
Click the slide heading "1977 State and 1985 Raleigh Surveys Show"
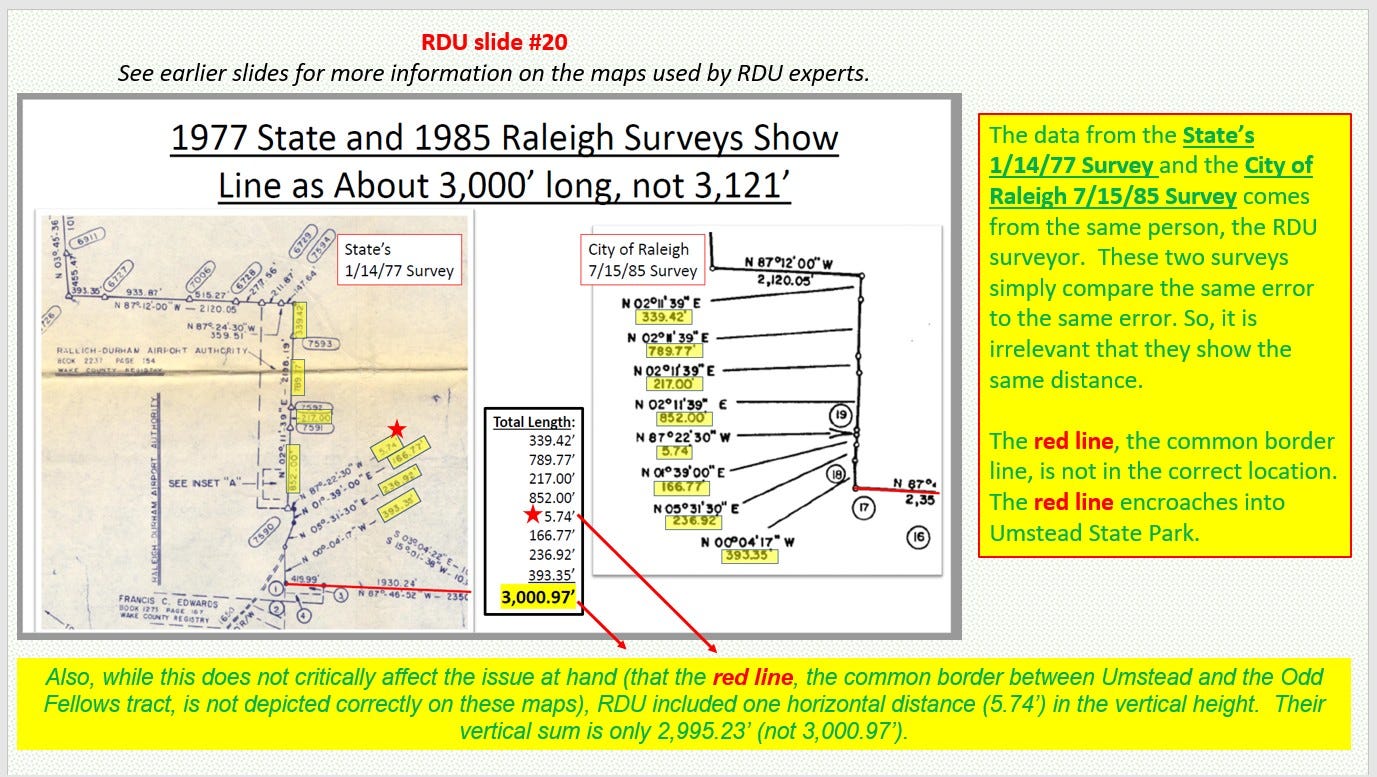[x=504, y=137]
